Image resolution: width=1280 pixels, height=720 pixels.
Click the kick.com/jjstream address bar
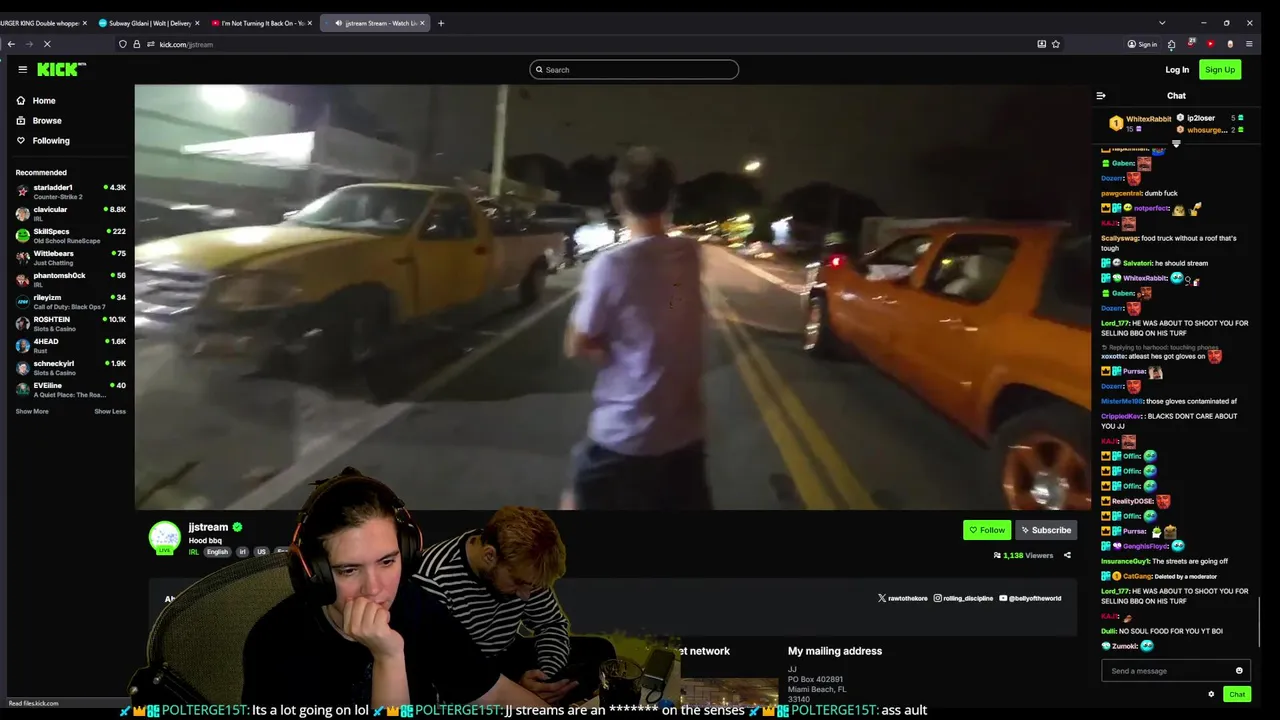coord(580,44)
